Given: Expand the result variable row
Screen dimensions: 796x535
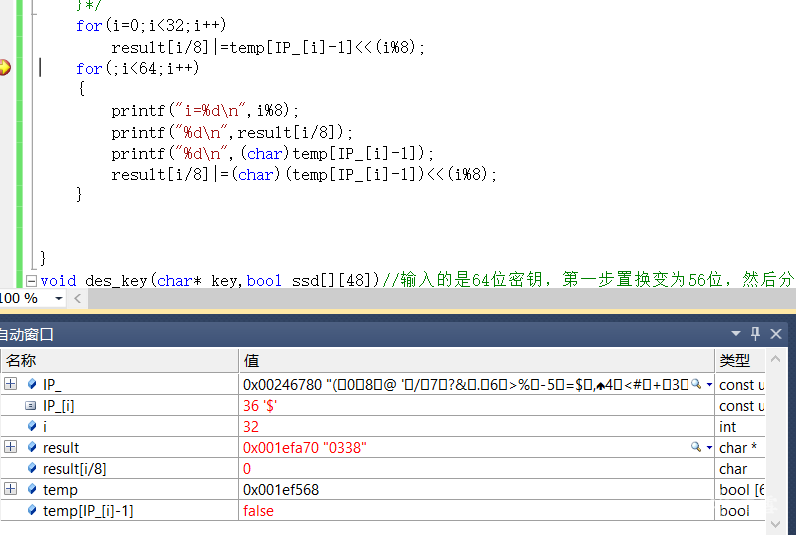Looking at the screenshot, I should click(10, 447).
